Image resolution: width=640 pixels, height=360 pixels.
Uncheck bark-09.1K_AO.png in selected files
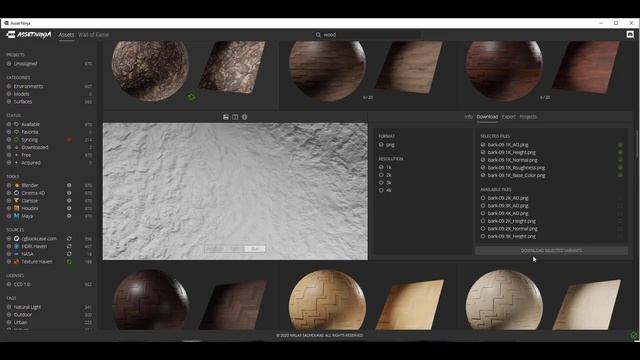click(x=483, y=144)
